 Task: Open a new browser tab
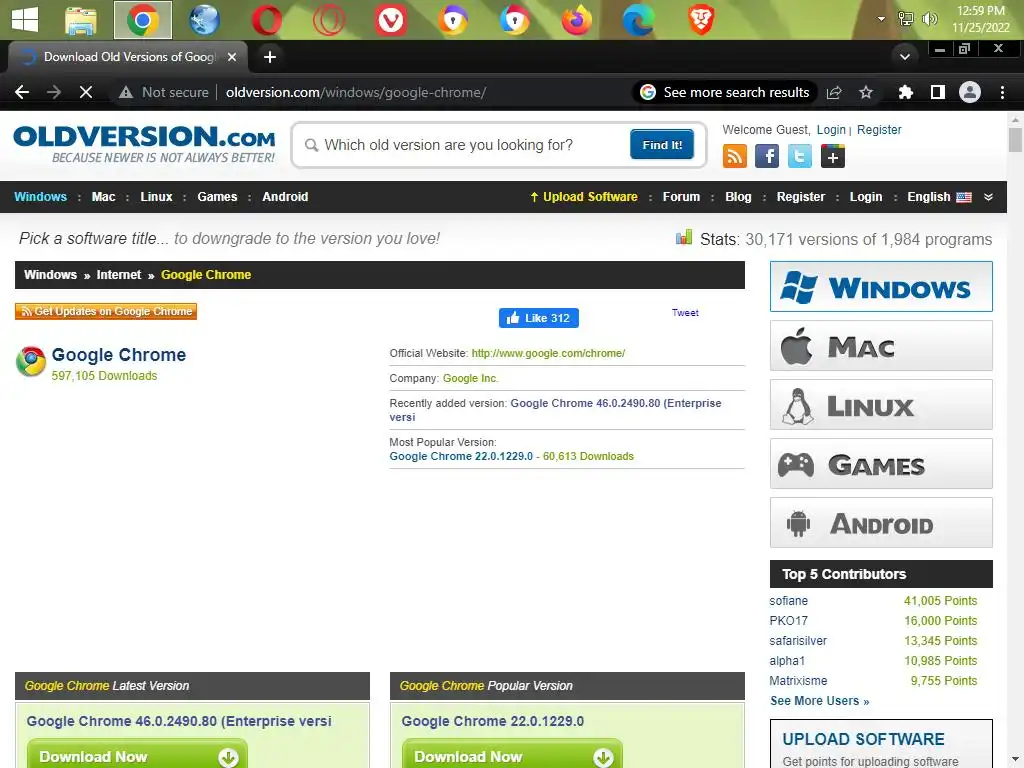(270, 57)
